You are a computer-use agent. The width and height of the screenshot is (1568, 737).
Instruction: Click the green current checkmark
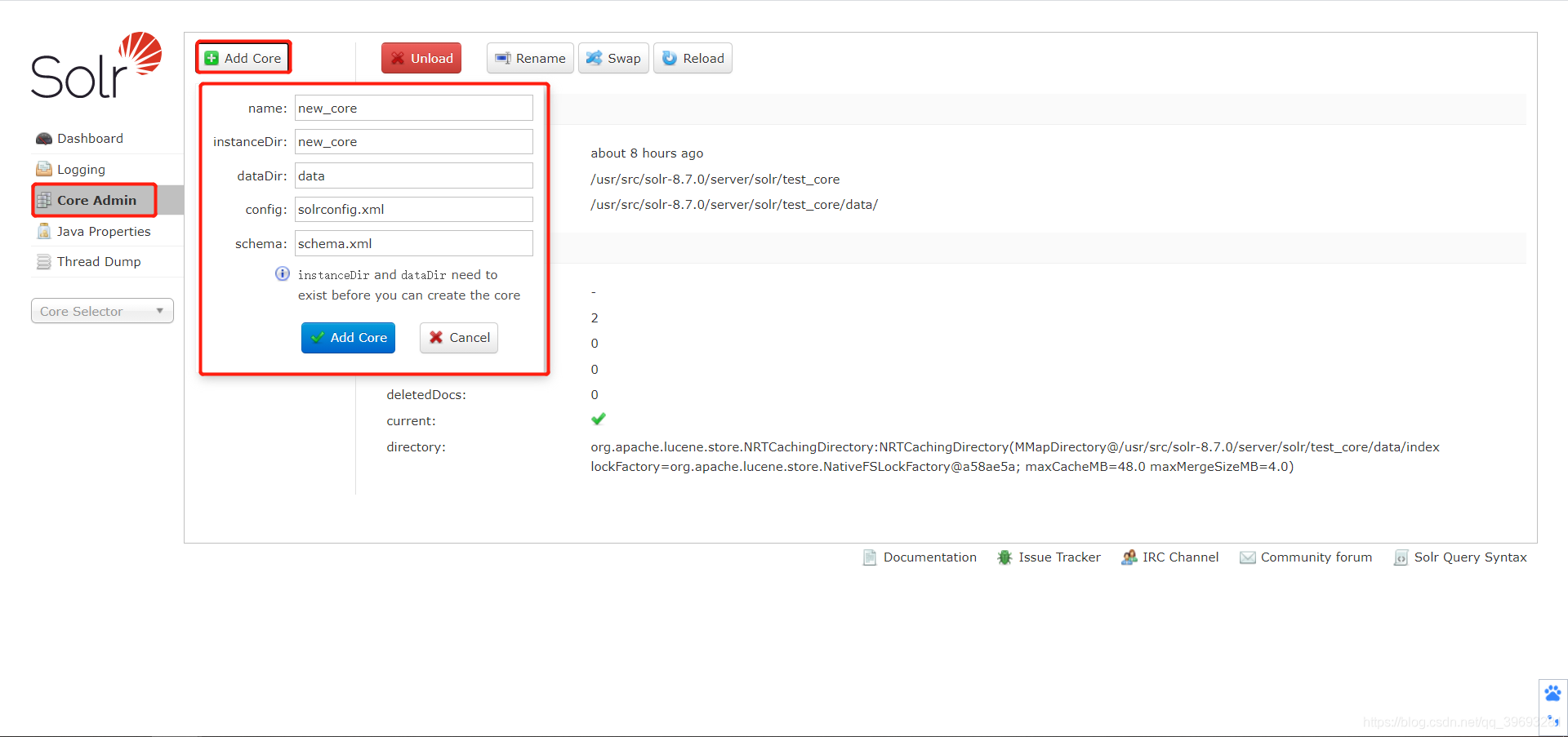(x=599, y=420)
